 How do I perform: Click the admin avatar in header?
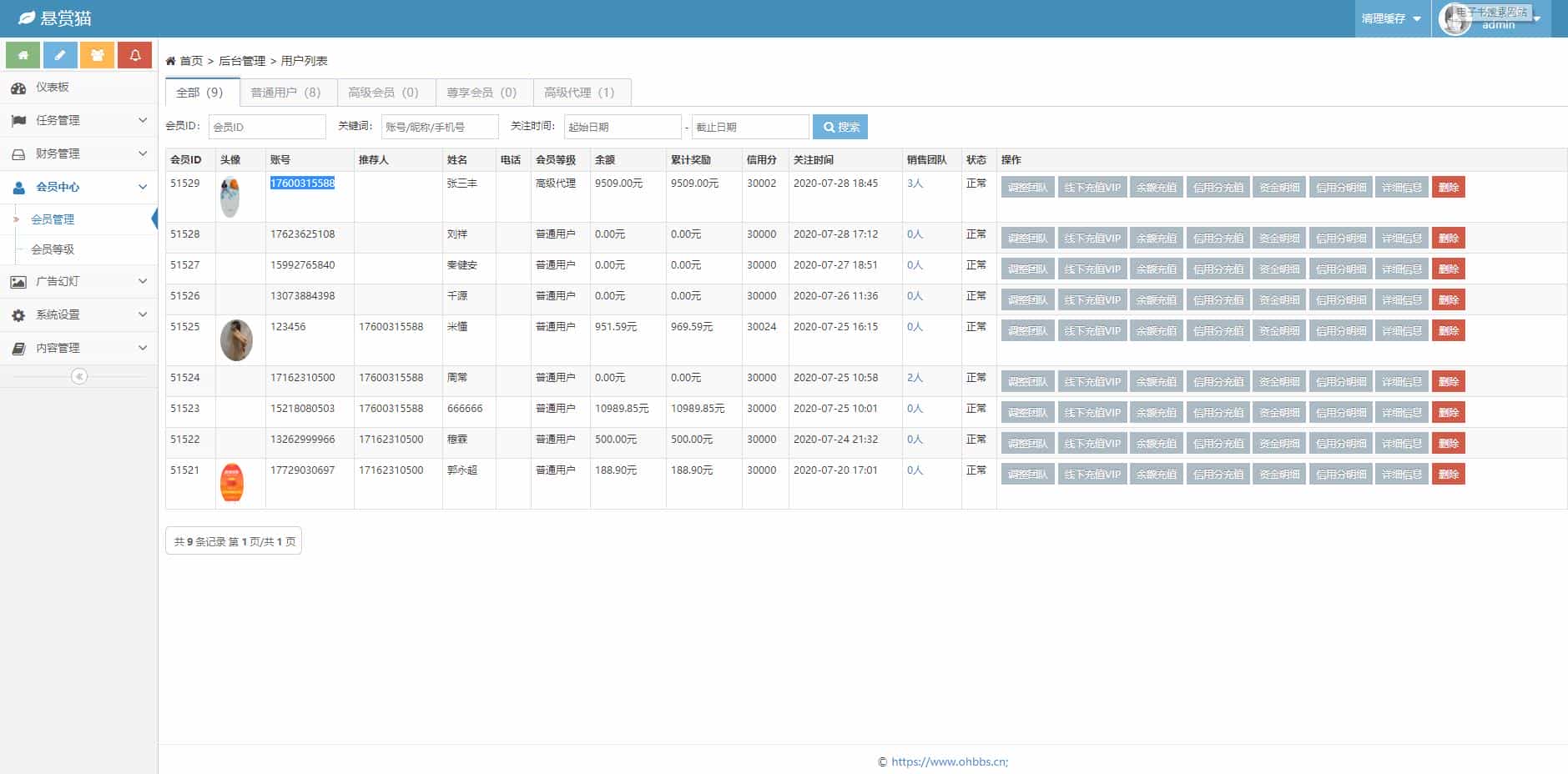[x=1455, y=19]
